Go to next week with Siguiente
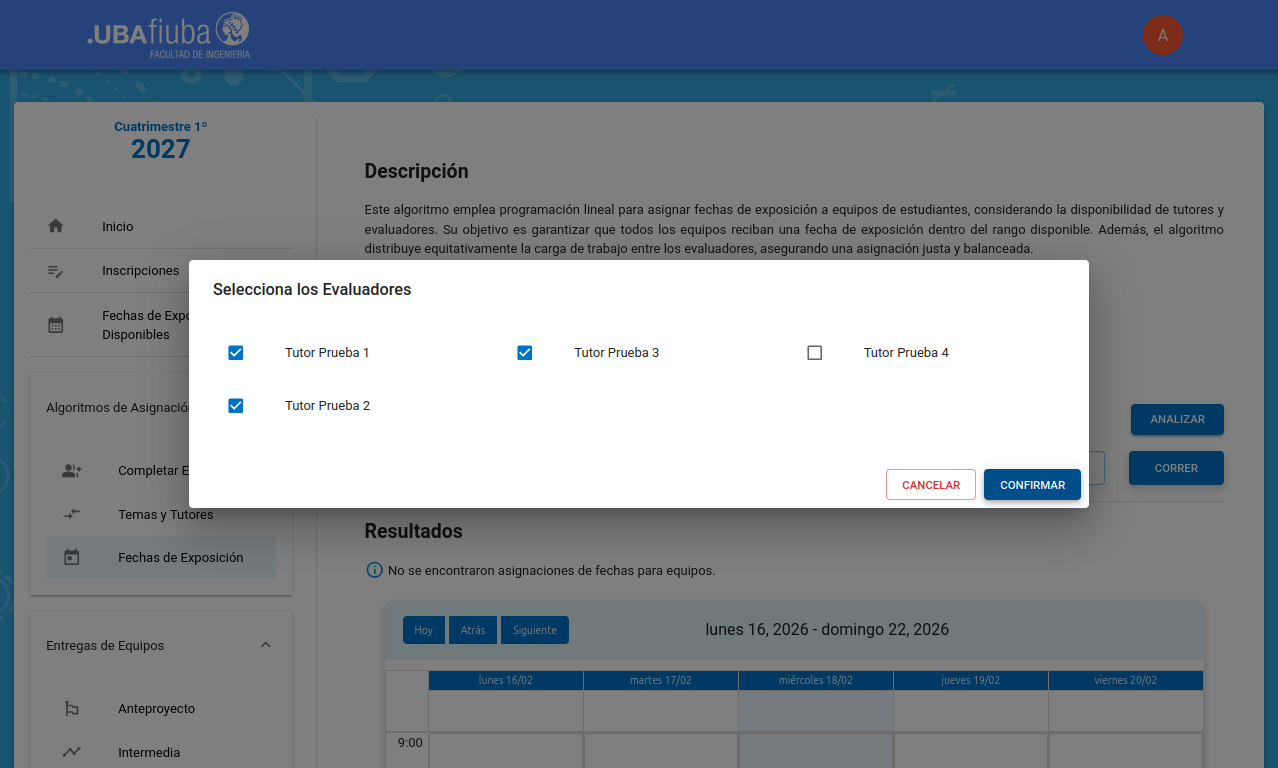Viewport: 1278px width, 768px height. [x=534, y=630]
